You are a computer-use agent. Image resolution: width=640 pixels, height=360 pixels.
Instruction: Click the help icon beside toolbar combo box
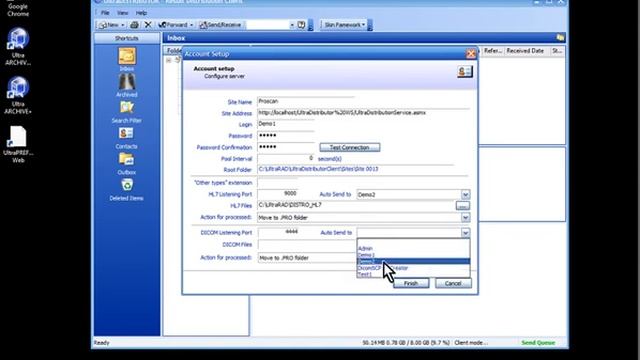[x=301, y=25]
